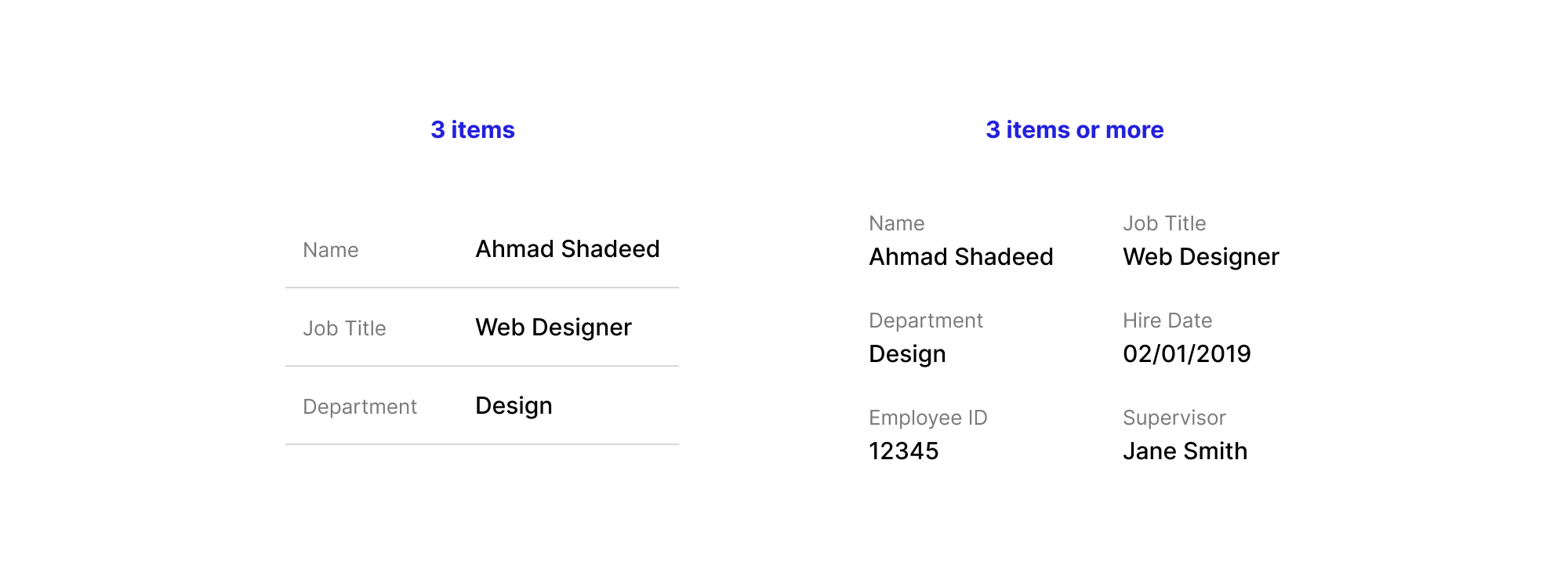The height and width of the screenshot is (583, 1568).
Task: Click Ahmad Shadeed in the bordered table row
Action: click(x=567, y=249)
